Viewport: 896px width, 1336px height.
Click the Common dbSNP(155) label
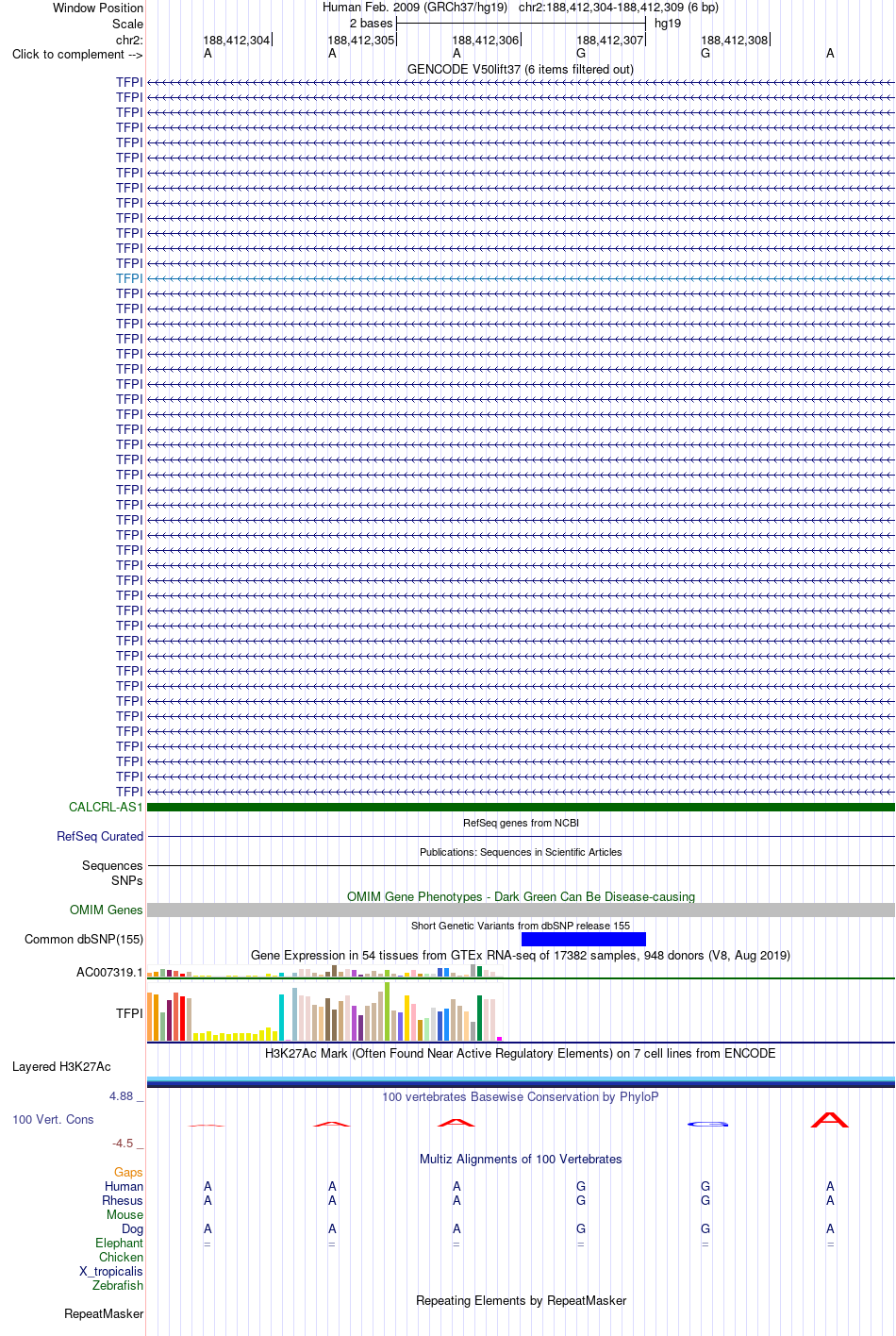point(84,939)
